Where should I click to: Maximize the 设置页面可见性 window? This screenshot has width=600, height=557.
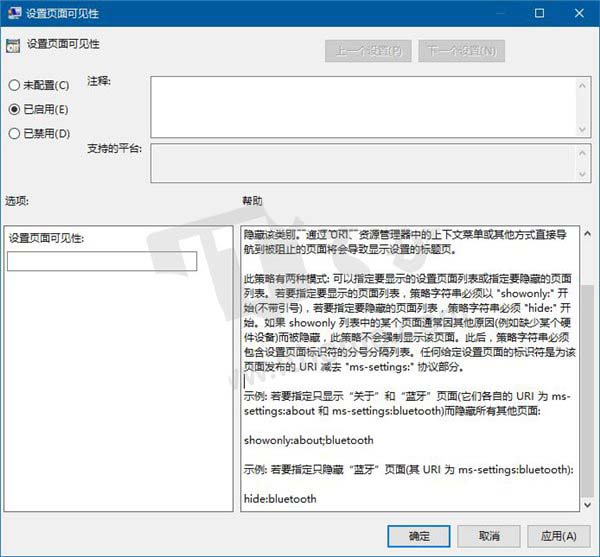pyautogui.click(x=539, y=13)
